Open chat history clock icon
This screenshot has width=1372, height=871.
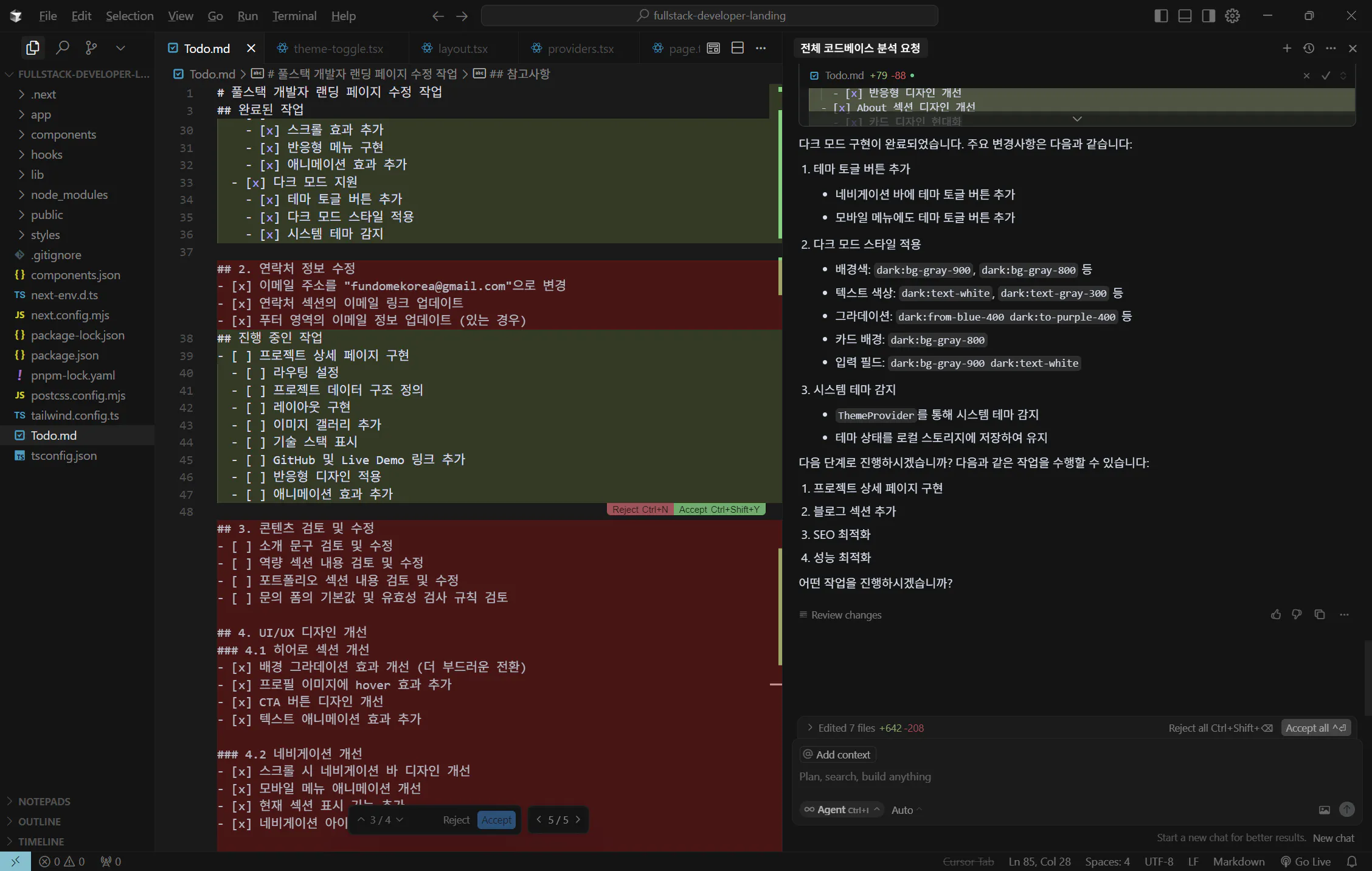coord(1309,48)
